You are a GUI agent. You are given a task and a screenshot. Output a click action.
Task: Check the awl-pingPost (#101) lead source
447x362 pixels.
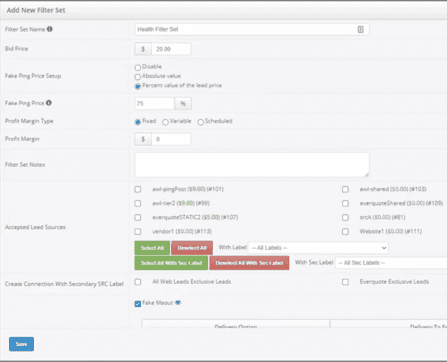tap(138, 189)
